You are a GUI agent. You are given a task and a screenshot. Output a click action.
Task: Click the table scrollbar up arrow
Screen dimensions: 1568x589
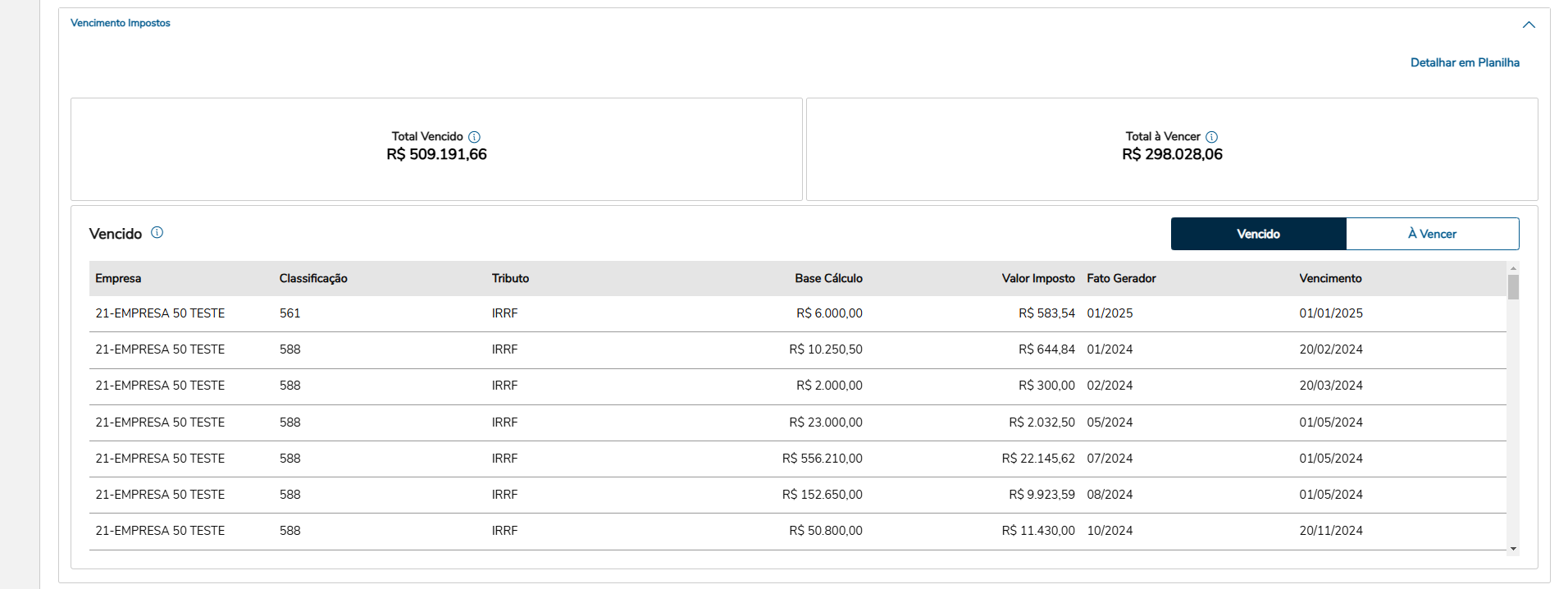[x=1513, y=268]
